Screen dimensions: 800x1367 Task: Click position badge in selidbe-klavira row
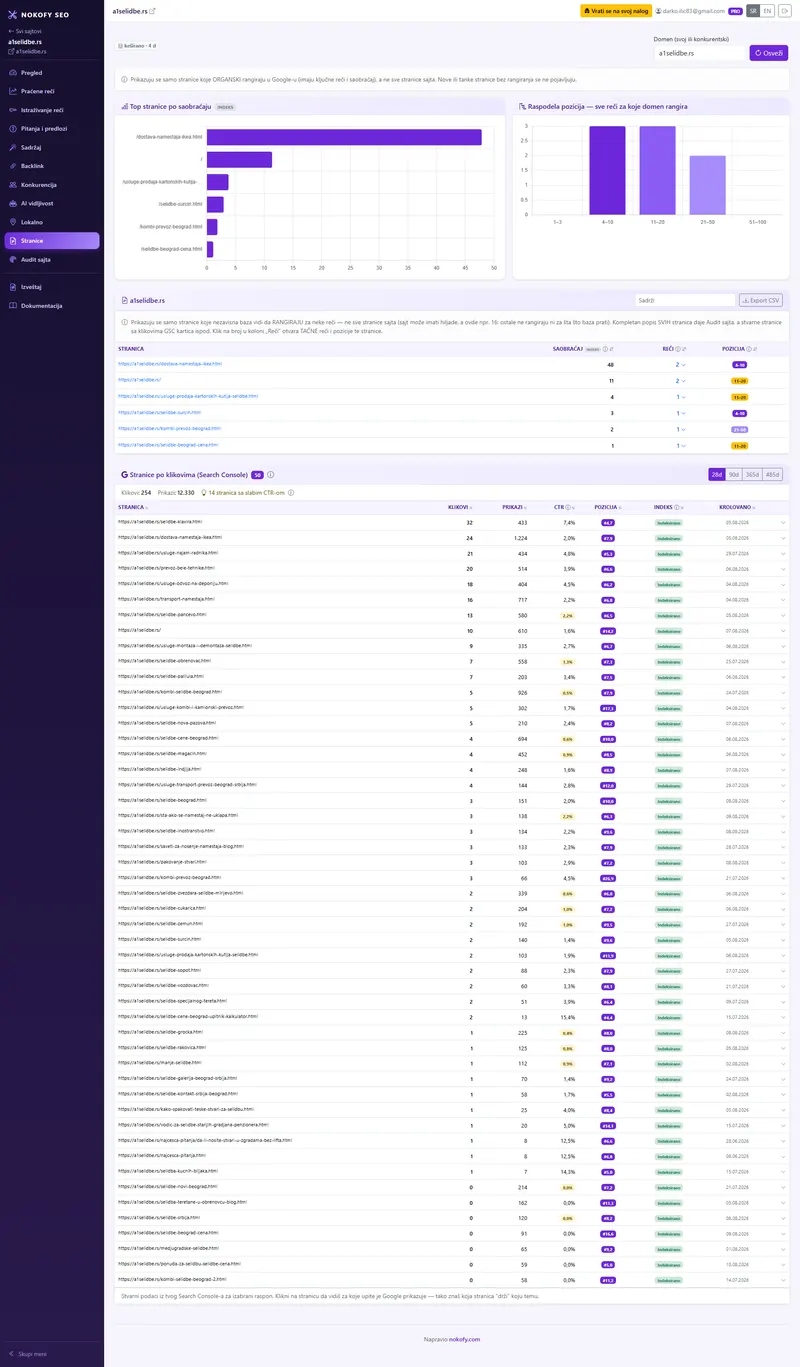(x=608, y=522)
